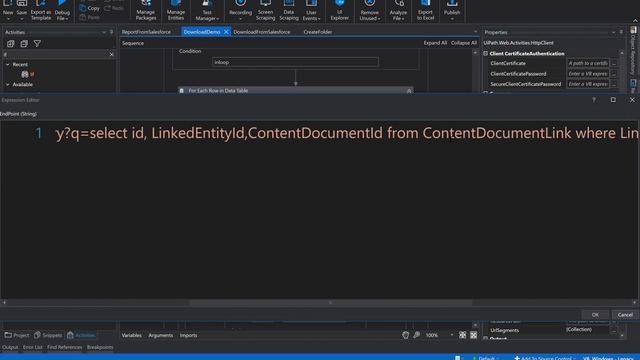Open the User Events dropdown
Screen dimensions: 640x360
tap(311, 11)
